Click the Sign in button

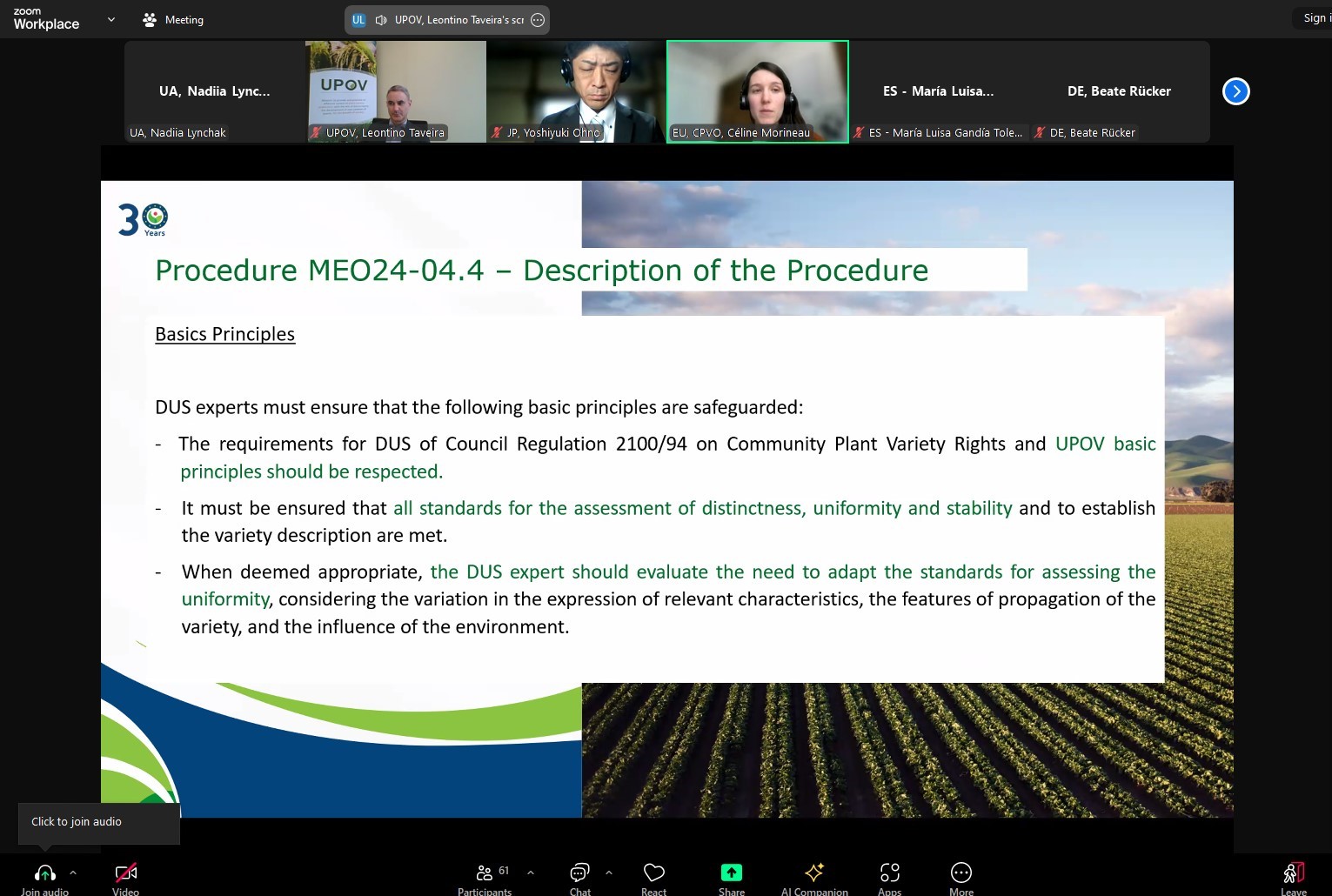click(1315, 18)
